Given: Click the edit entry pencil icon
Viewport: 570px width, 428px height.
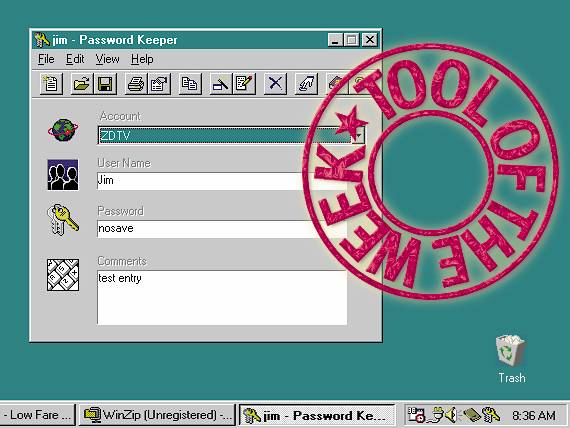Looking at the screenshot, I should pos(244,84).
